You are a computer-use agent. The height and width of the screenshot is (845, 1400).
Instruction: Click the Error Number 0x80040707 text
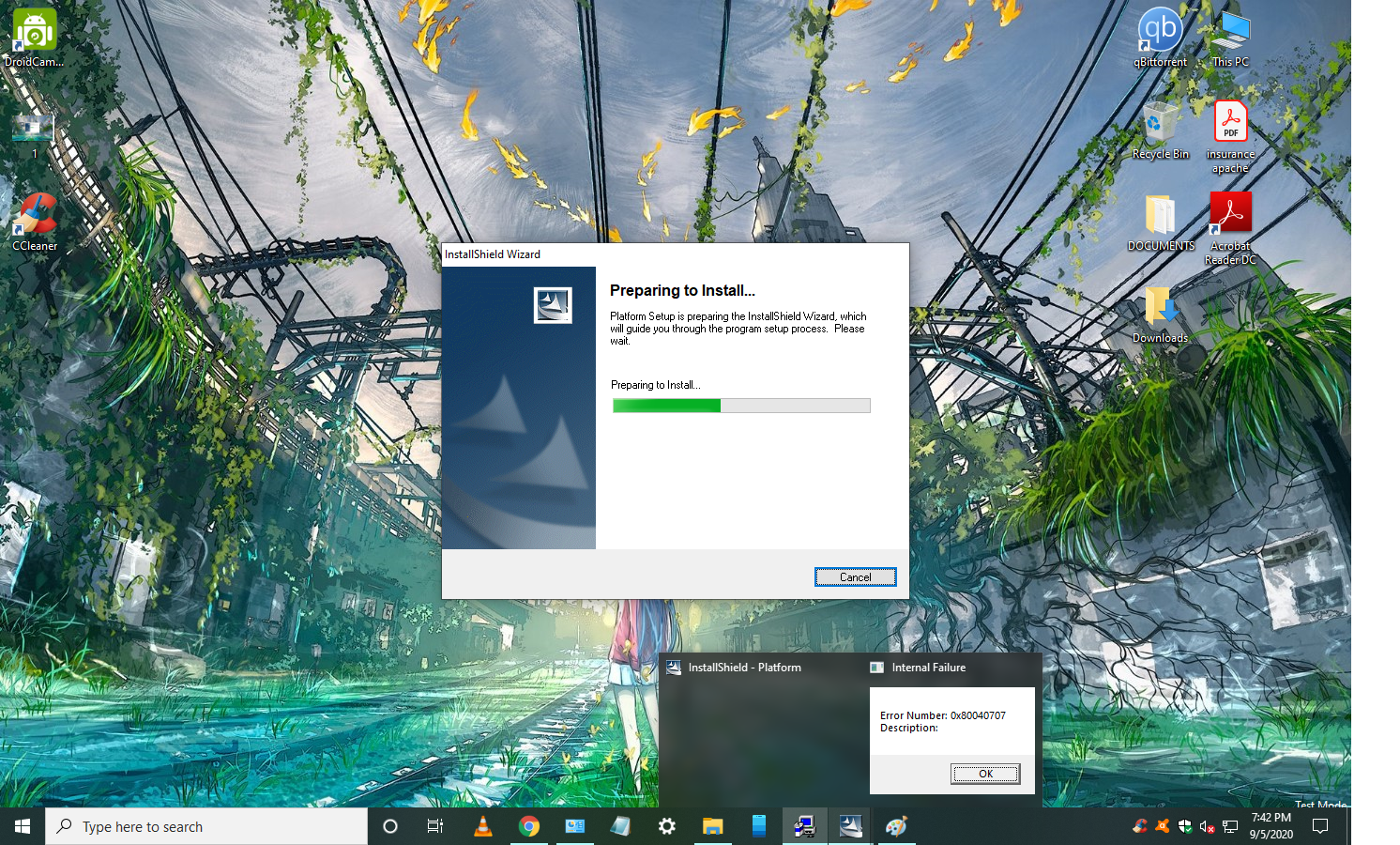(x=942, y=715)
